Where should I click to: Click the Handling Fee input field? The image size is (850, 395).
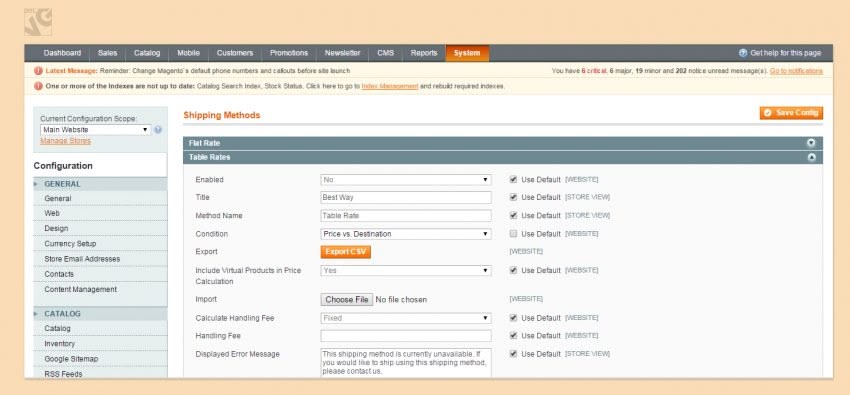pos(405,336)
